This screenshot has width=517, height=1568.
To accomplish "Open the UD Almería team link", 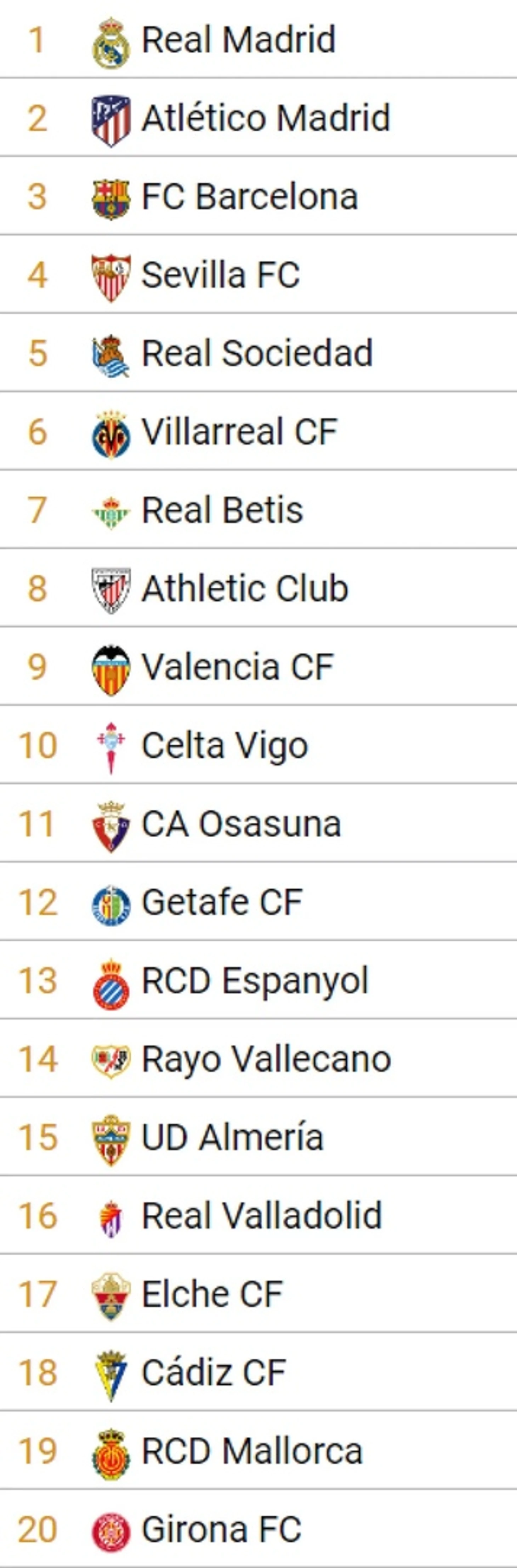I will click(233, 1137).
